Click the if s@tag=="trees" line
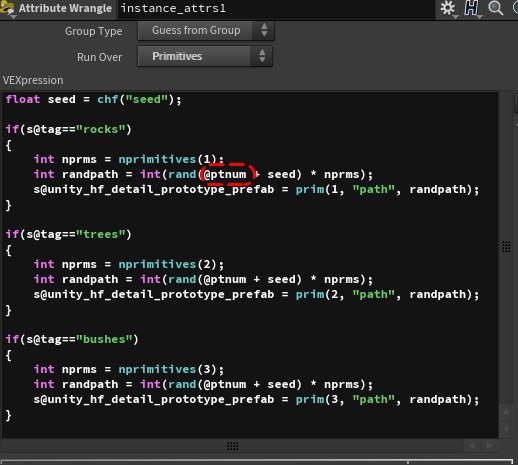This screenshot has width=518, height=465. click(69, 234)
